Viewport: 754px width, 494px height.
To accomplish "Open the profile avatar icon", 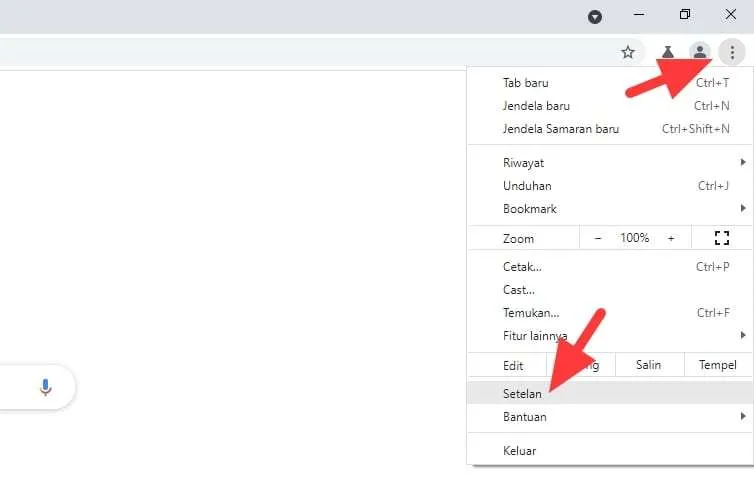I will point(700,51).
